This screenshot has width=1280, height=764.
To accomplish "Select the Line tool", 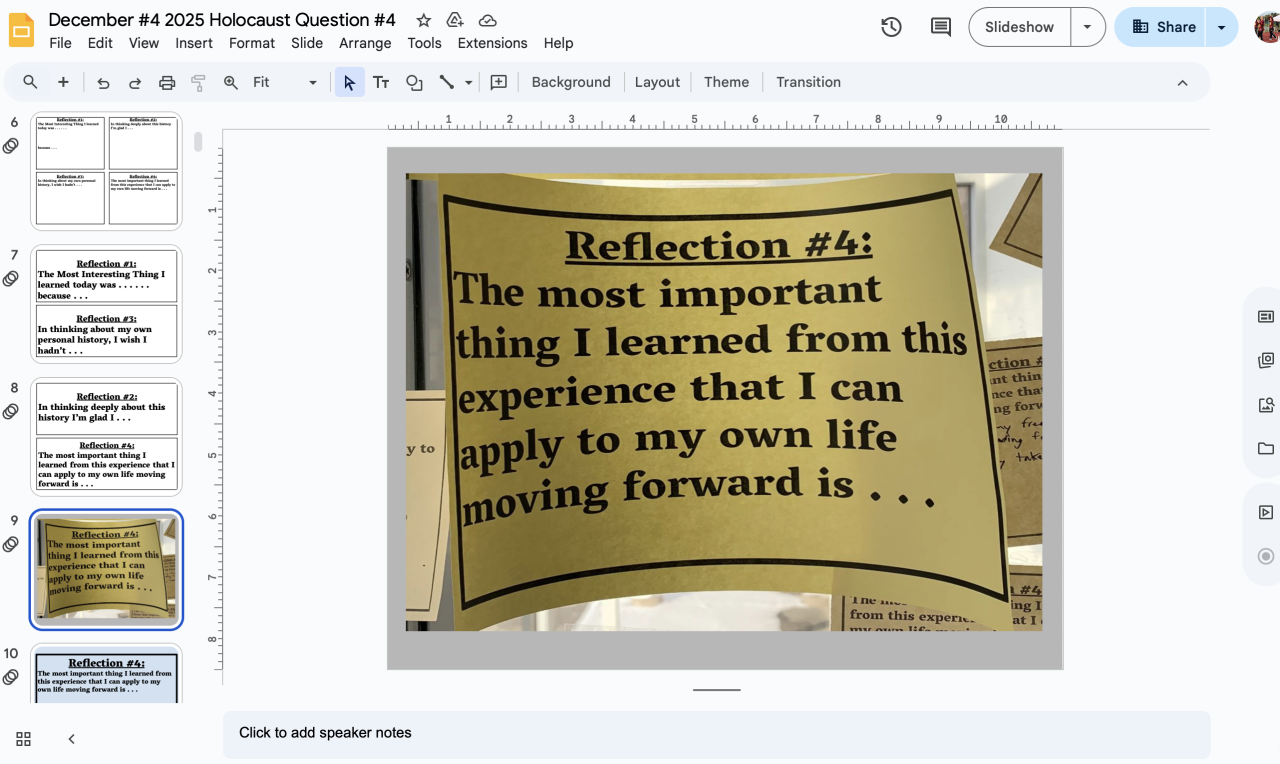I will pyautogui.click(x=446, y=83).
